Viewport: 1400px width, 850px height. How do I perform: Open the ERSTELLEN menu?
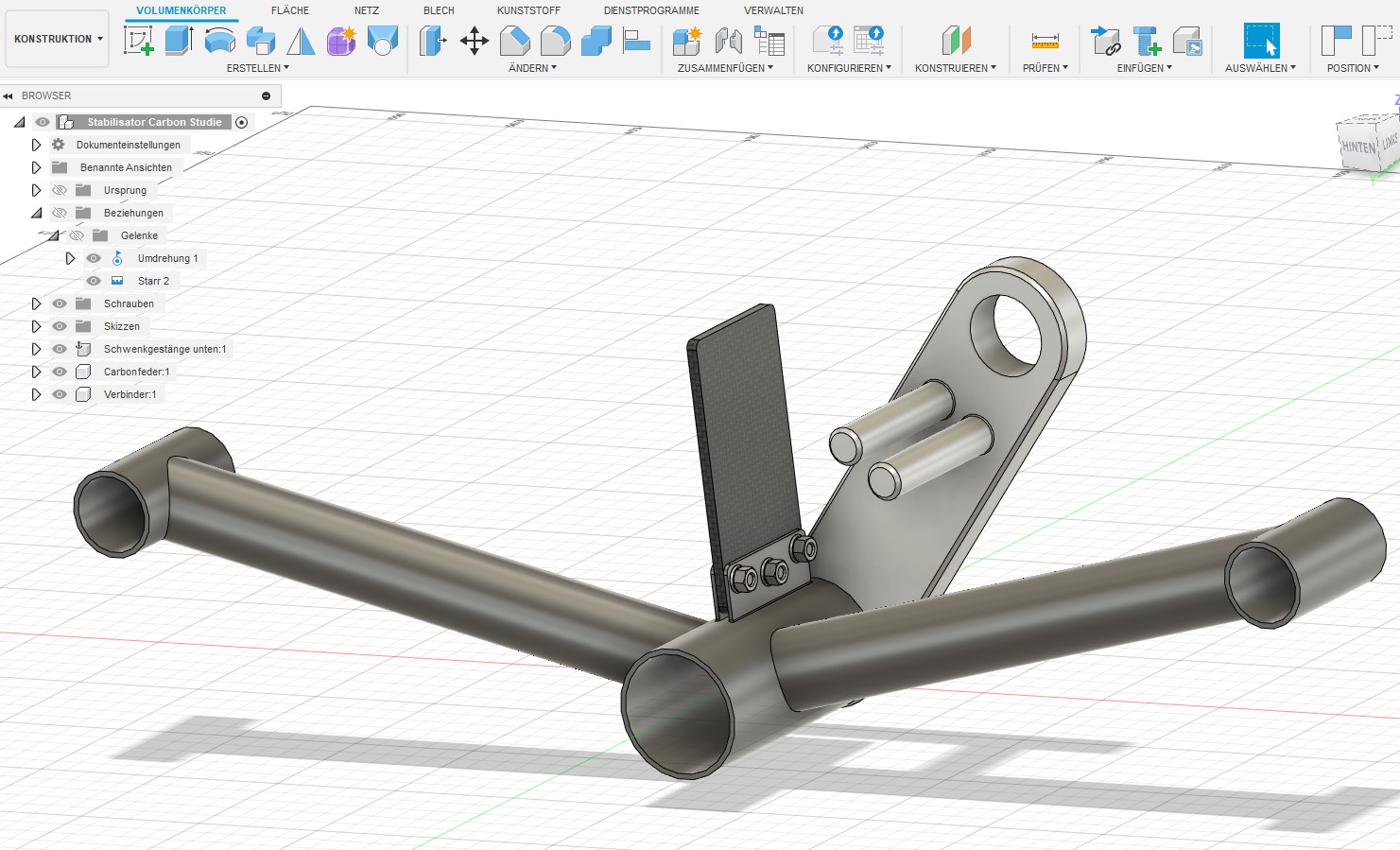click(257, 68)
